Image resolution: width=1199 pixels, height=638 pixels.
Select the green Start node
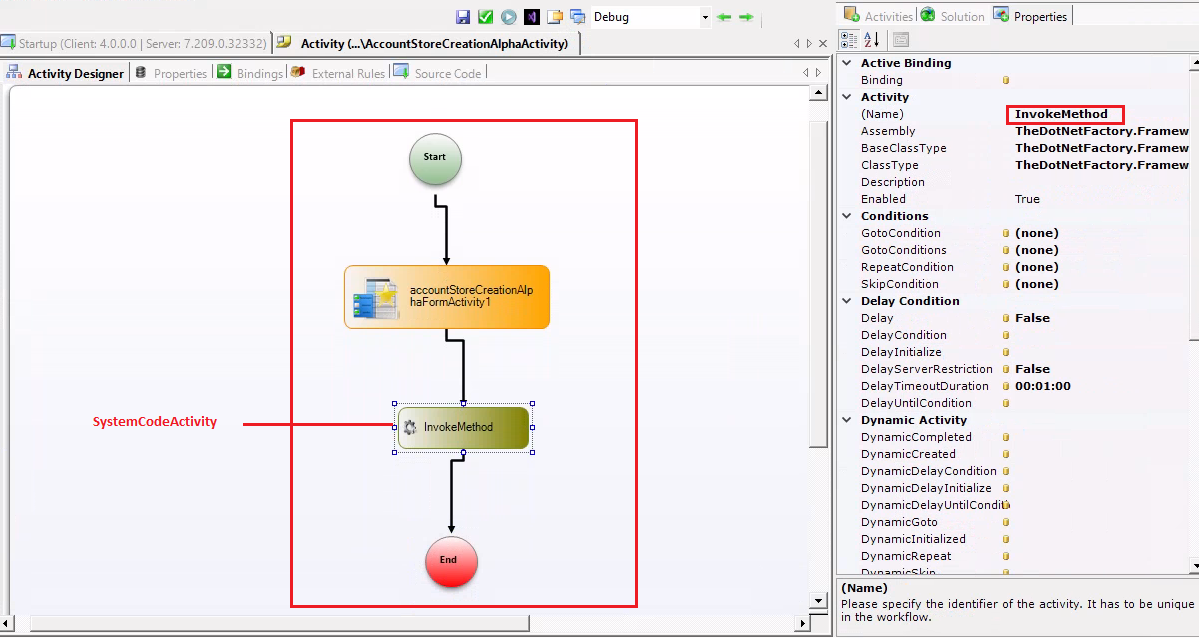coord(435,159)
